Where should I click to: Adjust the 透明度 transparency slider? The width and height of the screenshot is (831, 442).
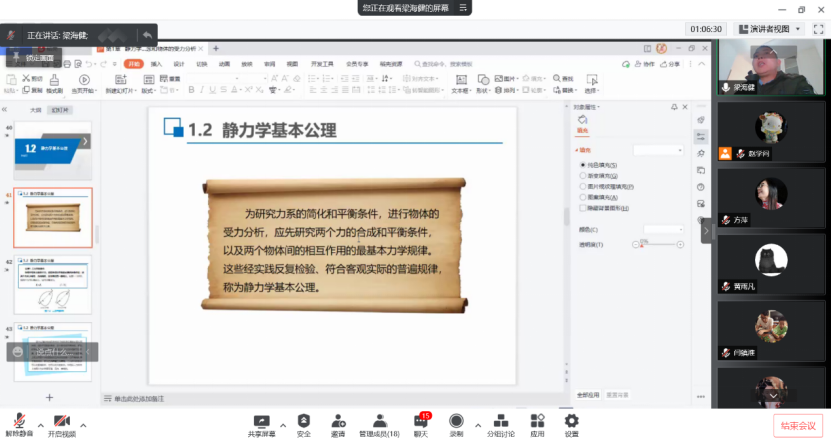[x=642, y=245]
